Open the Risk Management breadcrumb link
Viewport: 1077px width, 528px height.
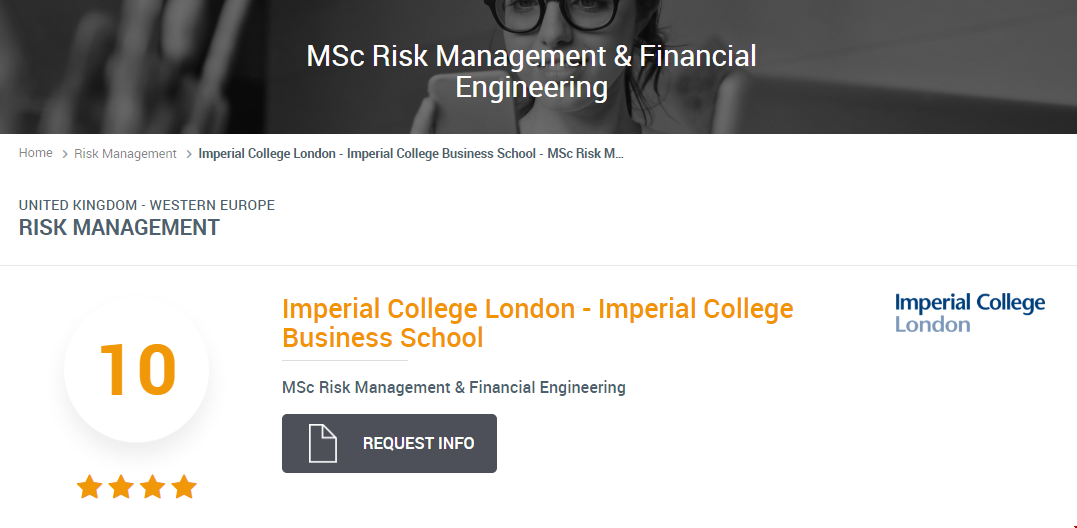(x=125, y=154)
